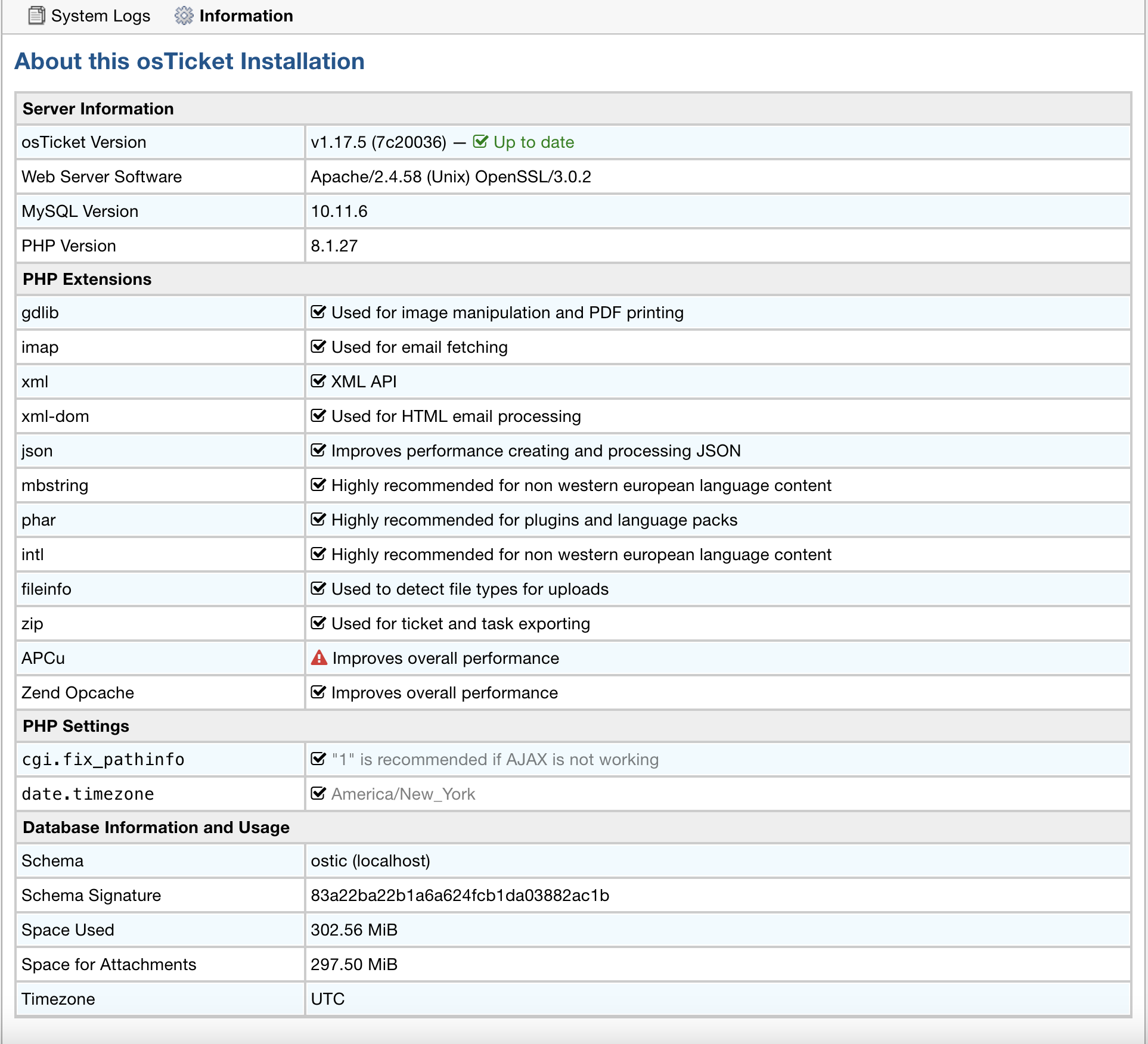Viewport: 1148px width, 1044px height.
Task: Click the 'Space Used' label
Action: click(x=68, y=930)
